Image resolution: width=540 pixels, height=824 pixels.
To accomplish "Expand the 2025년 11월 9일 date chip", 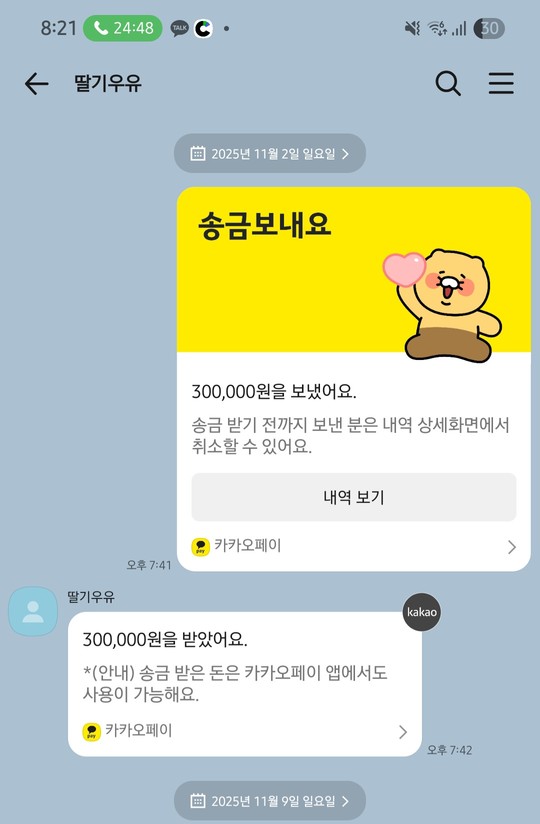I will click(270, 801).
